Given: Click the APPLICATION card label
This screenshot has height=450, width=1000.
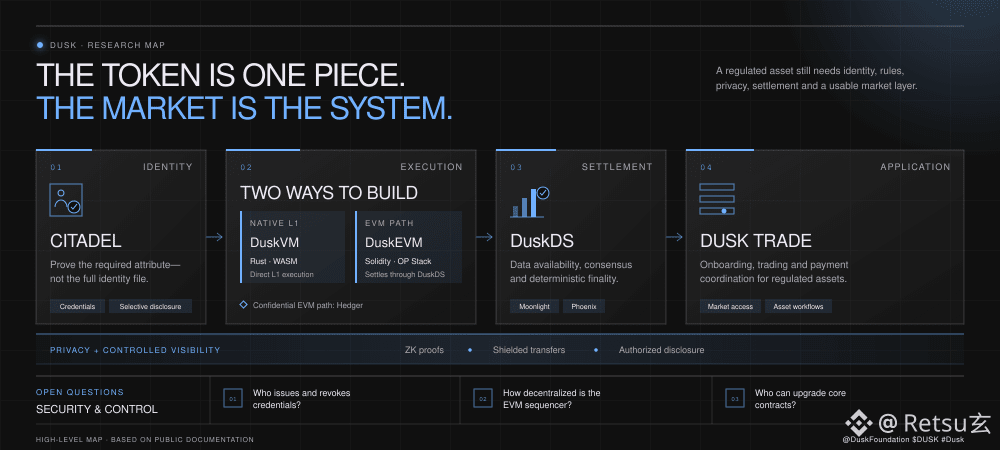Looking at the screenshot, I should click(915, 167).
